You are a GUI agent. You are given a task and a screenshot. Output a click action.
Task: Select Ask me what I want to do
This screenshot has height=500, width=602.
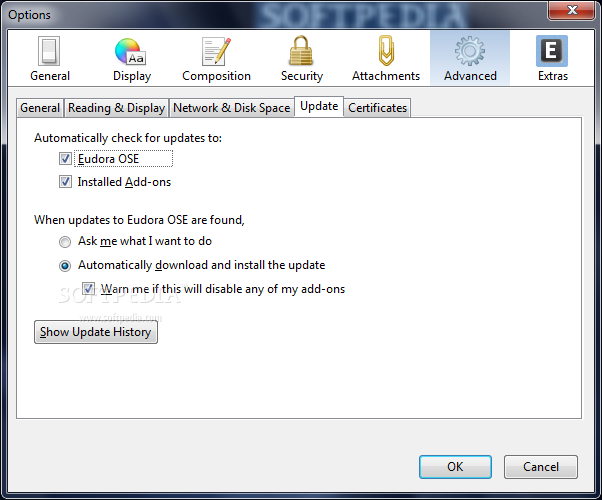pyautogui.click(x=65, y=242)
